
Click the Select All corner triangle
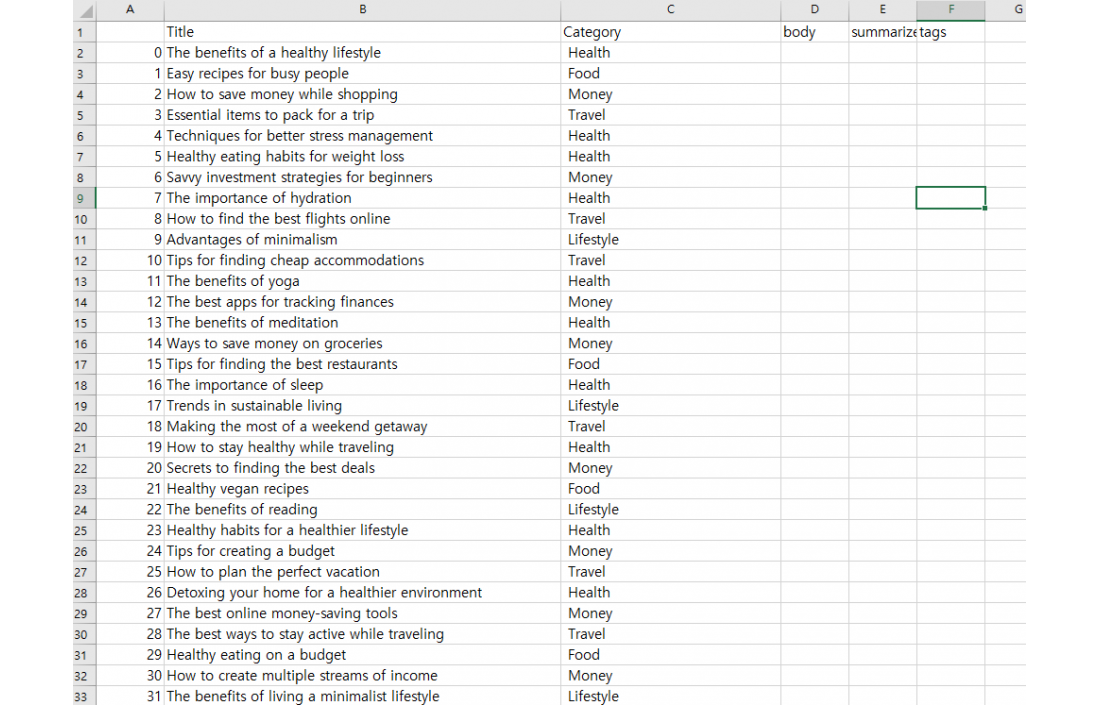pyautogui.click(x=85, y=11)
